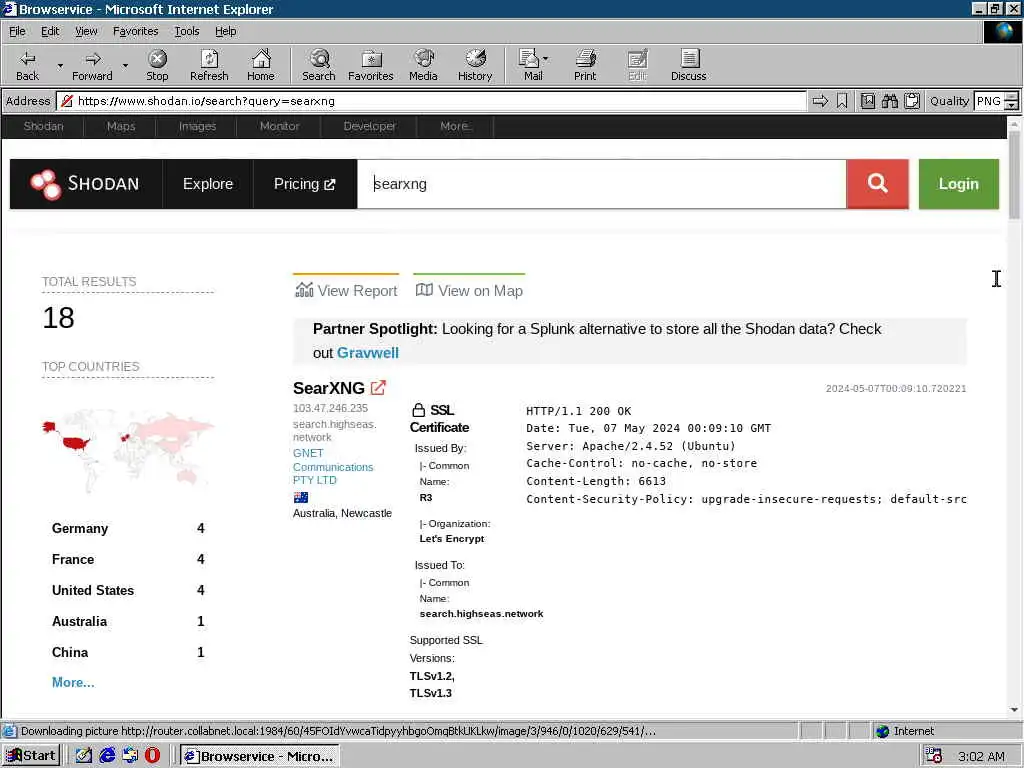Click the red magnifier search button

pos(877,184)
